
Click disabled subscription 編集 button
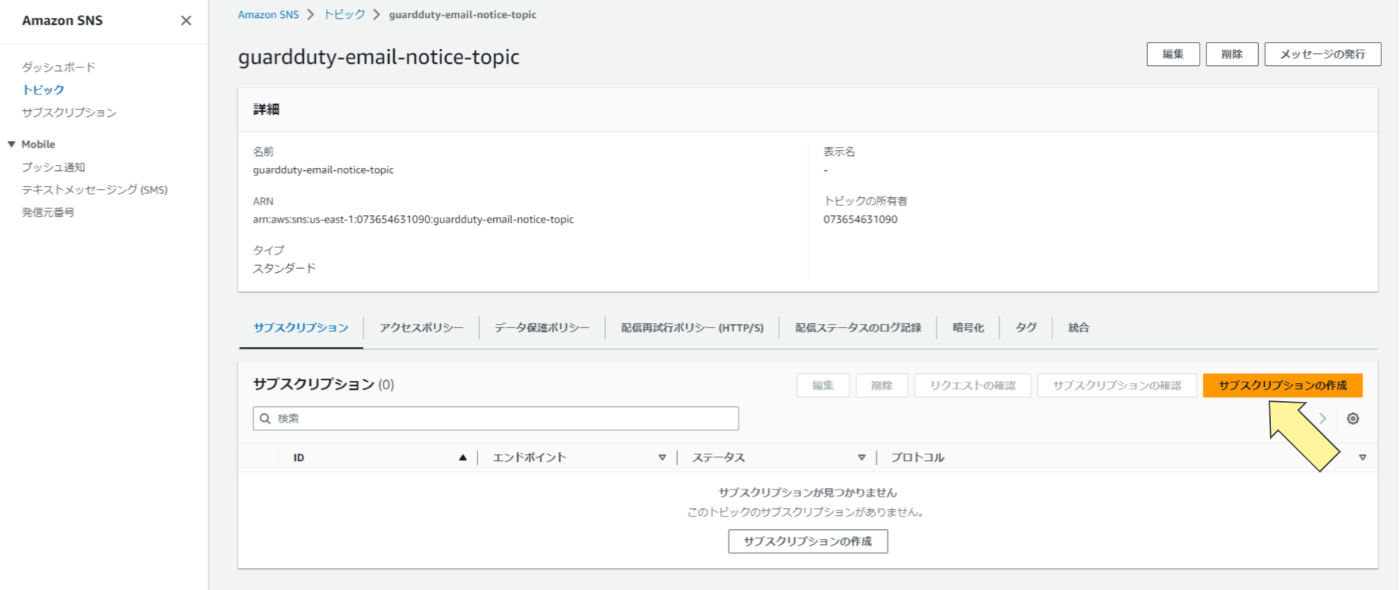(823, 386)
